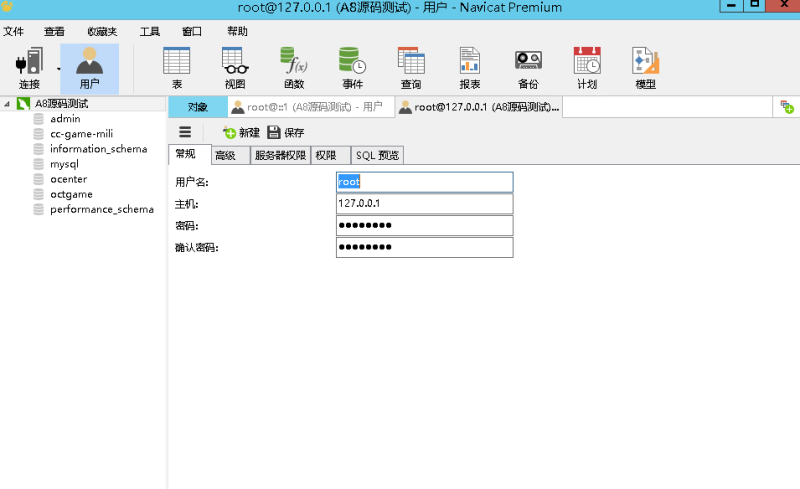
Task: Open the 查看 (View) menu
Action: point(54,32)
